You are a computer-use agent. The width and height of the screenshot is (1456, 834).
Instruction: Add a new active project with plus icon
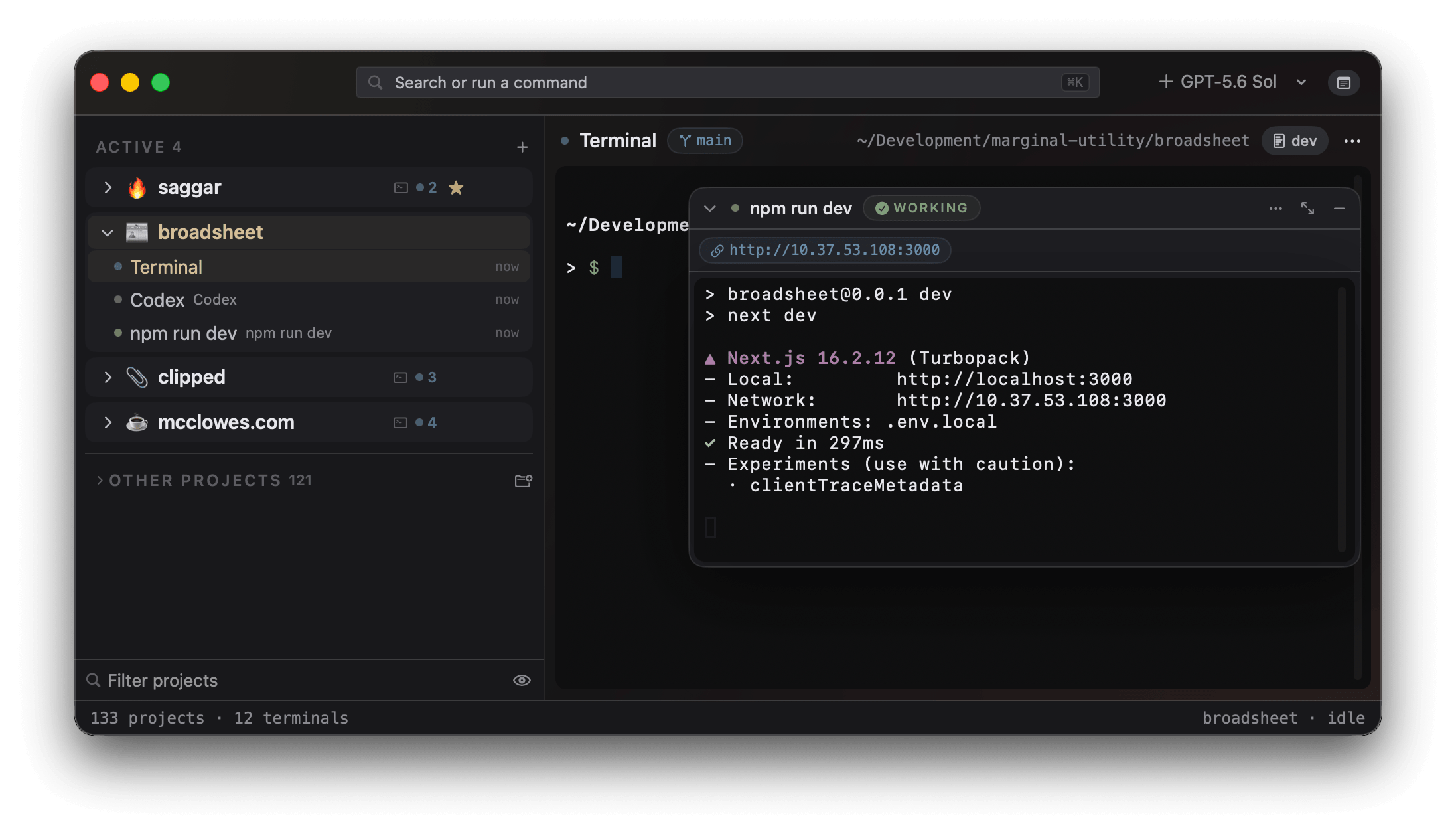(x=522, y=147)
